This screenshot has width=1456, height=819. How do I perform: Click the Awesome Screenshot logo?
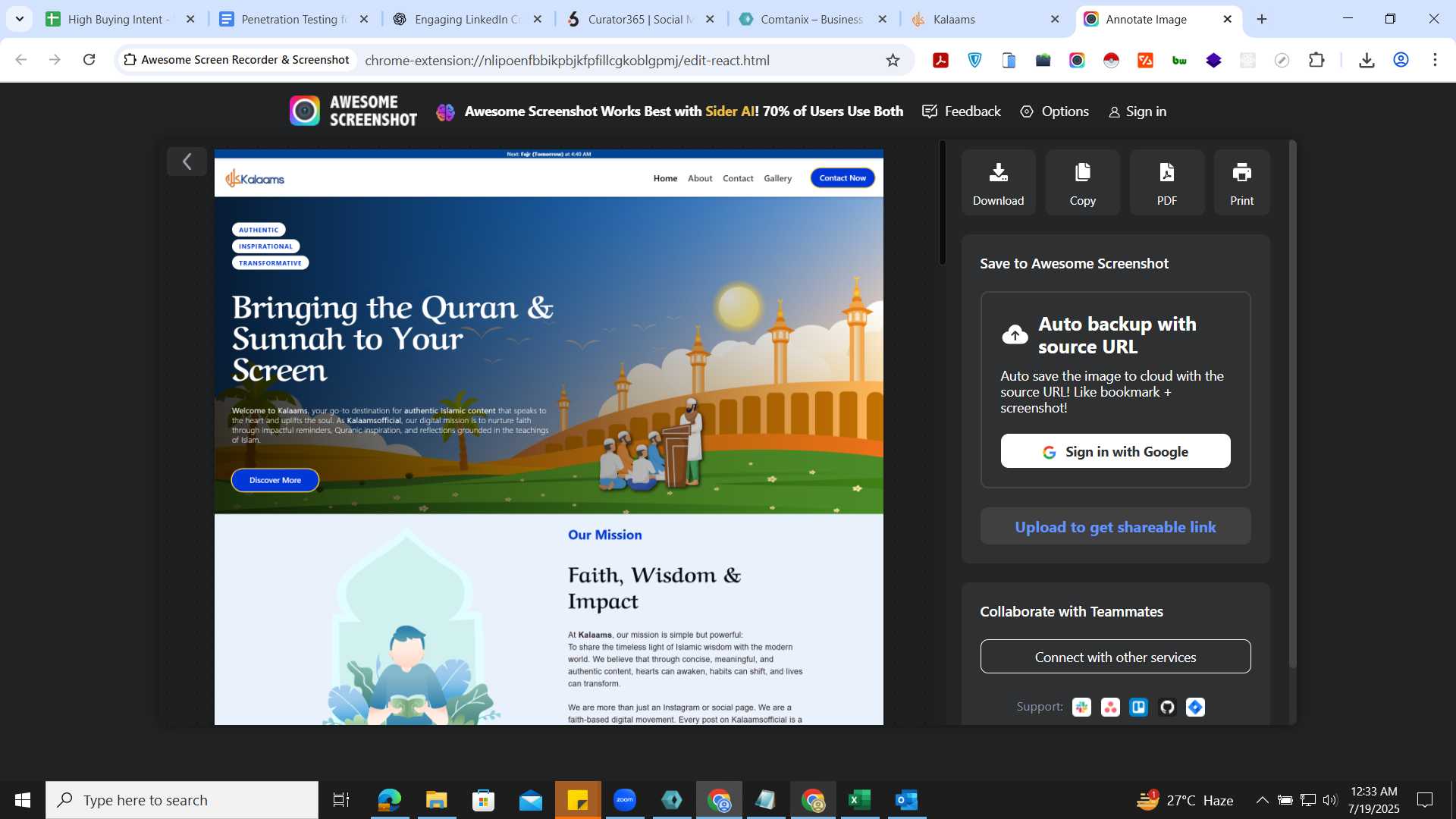[x=353, y=111]
